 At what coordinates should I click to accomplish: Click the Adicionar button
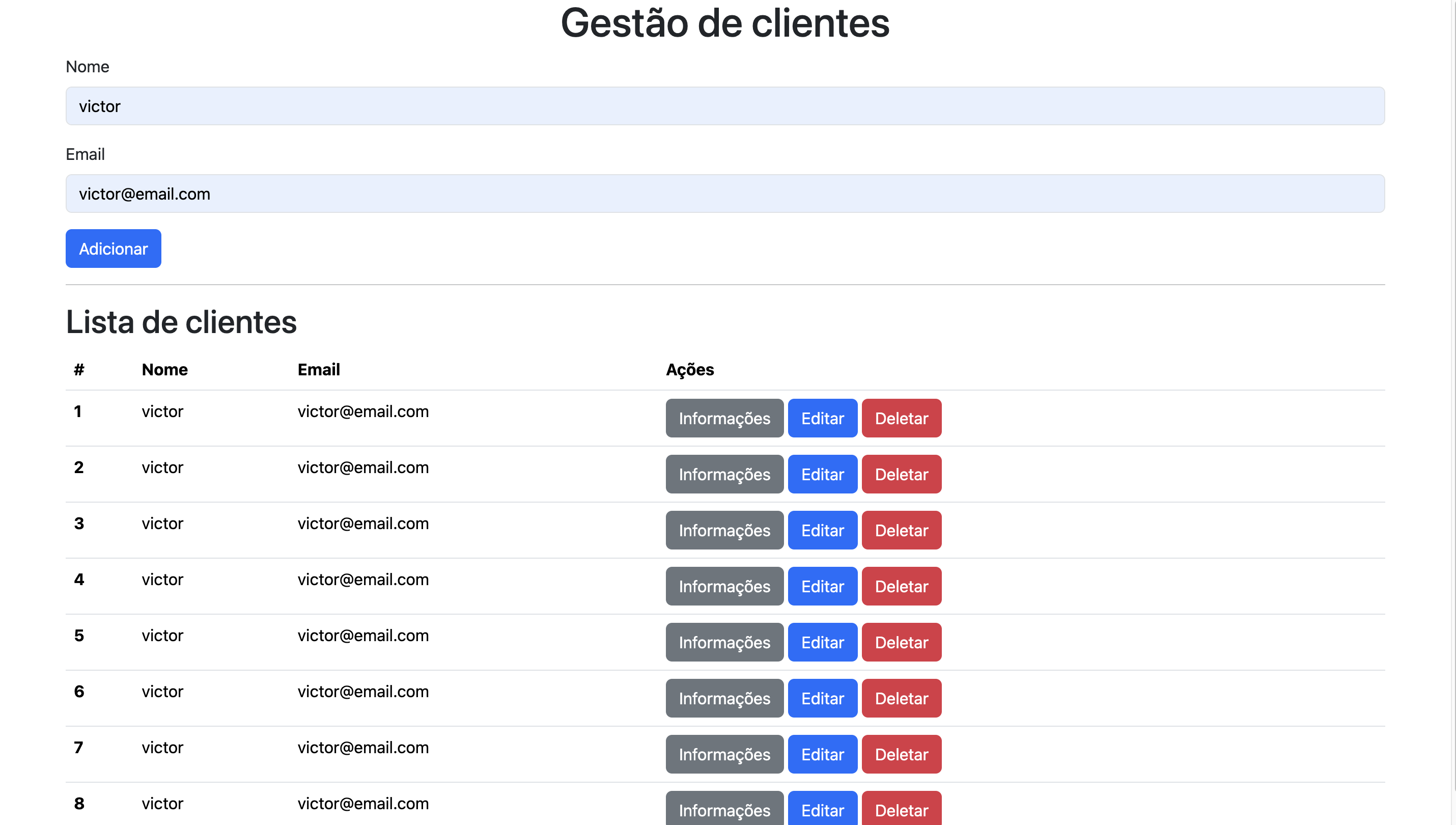click(x=113, y=248)
